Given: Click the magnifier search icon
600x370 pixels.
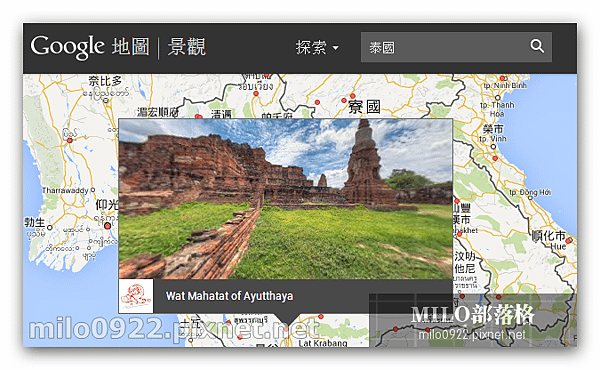Looking at the screenshot, I should [537, 46].
